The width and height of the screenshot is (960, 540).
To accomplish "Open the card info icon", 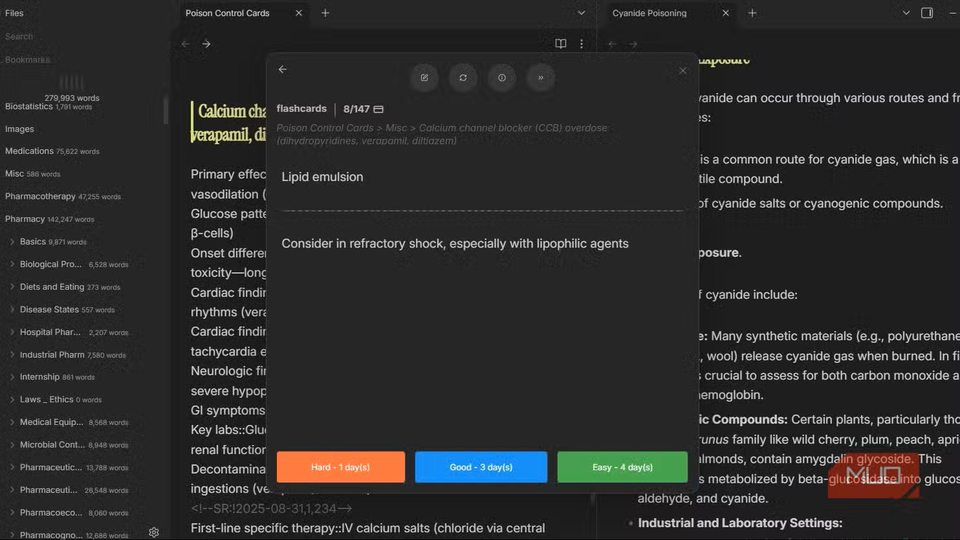I will tap(502, 78).
